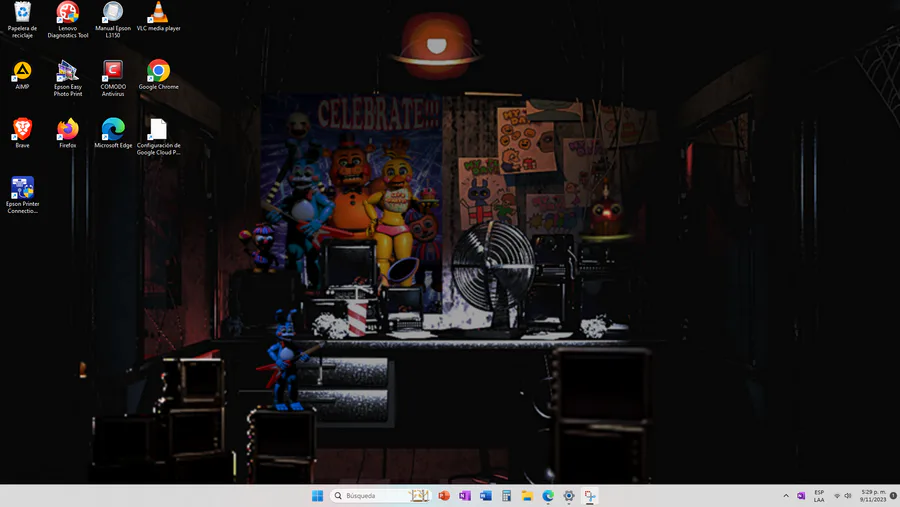900x507 pixels.
Task: Open ESP LAA language switcher
Action: (819, 496)
